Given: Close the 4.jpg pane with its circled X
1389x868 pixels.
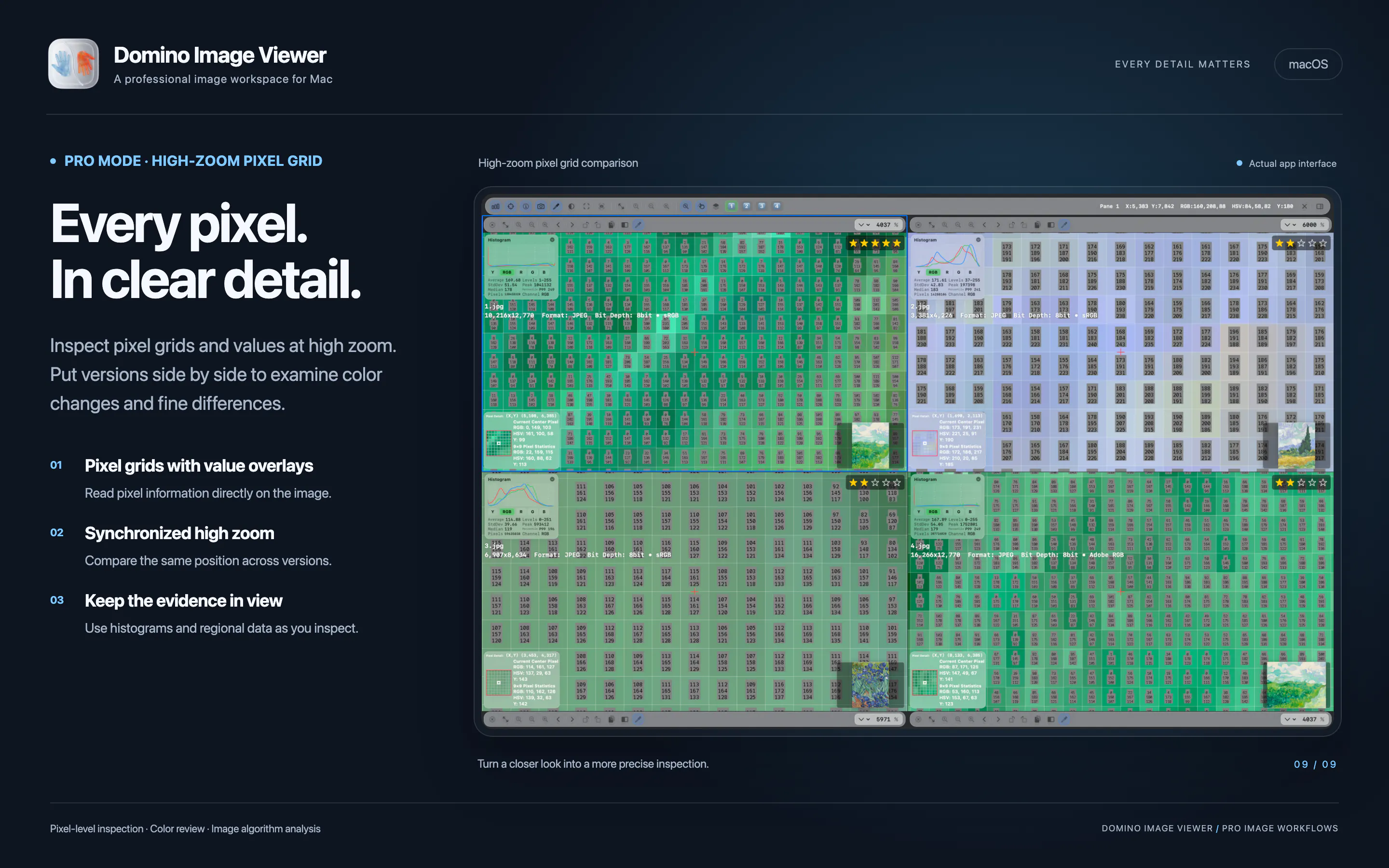Looking at the screenshot, I should pos(918,719).
